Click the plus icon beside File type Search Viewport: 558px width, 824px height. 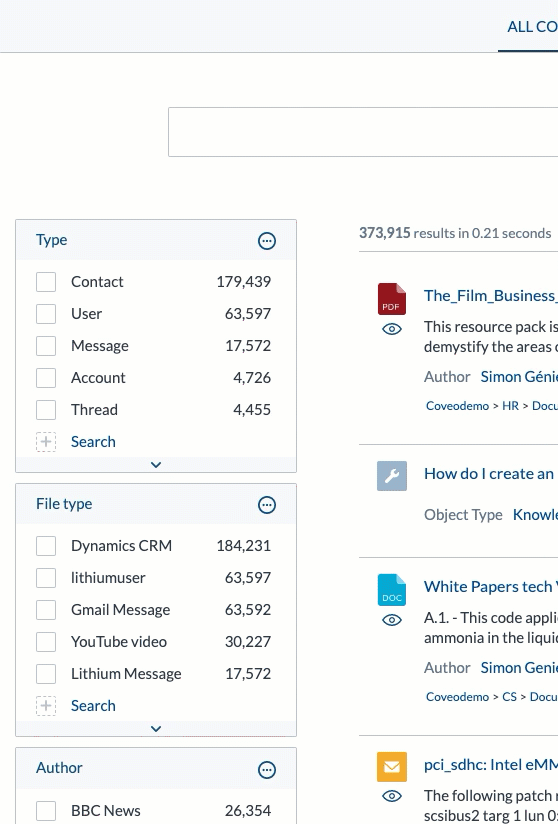[46, 705]
